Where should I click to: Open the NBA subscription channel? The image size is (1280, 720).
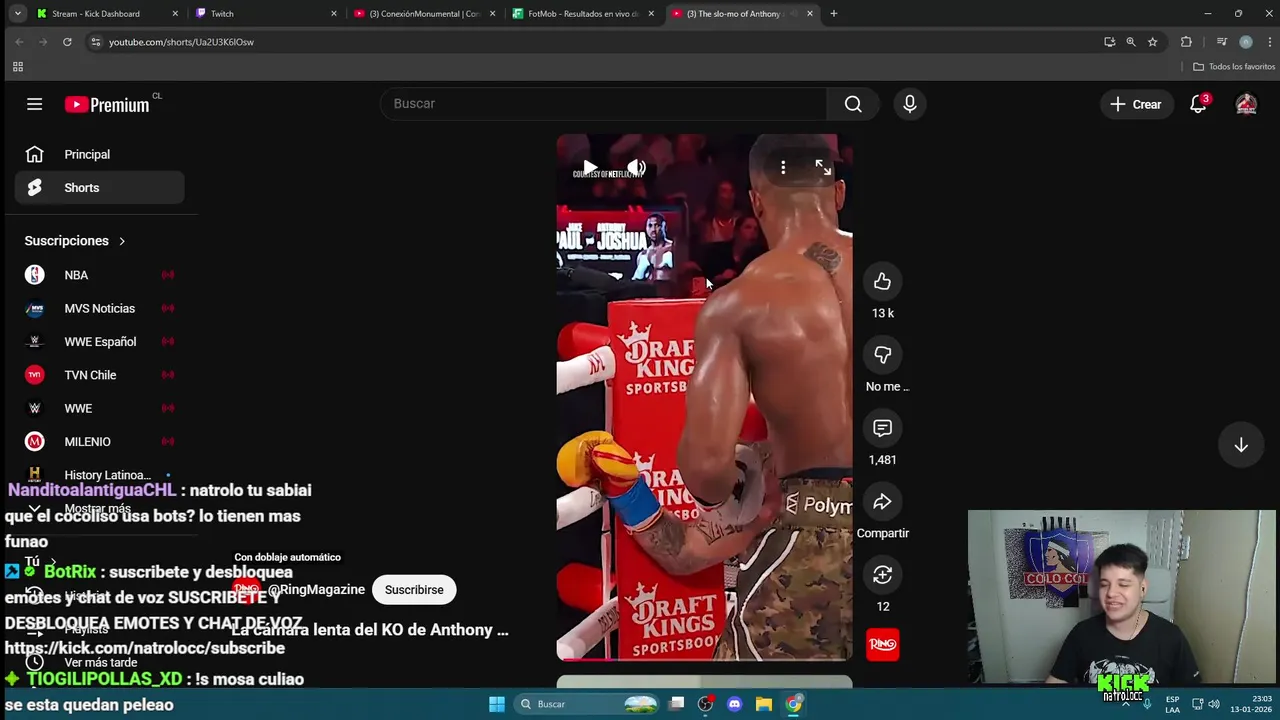coord(99,275)
